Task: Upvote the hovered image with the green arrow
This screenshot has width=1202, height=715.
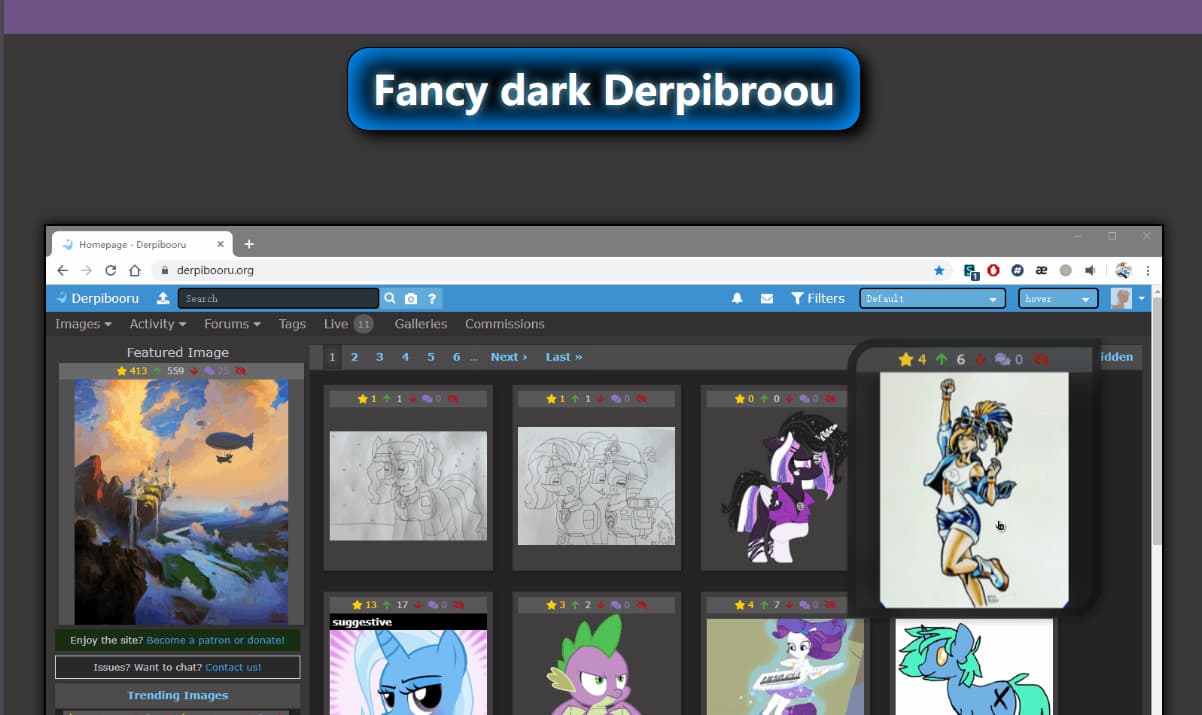Action: [942, 357]
